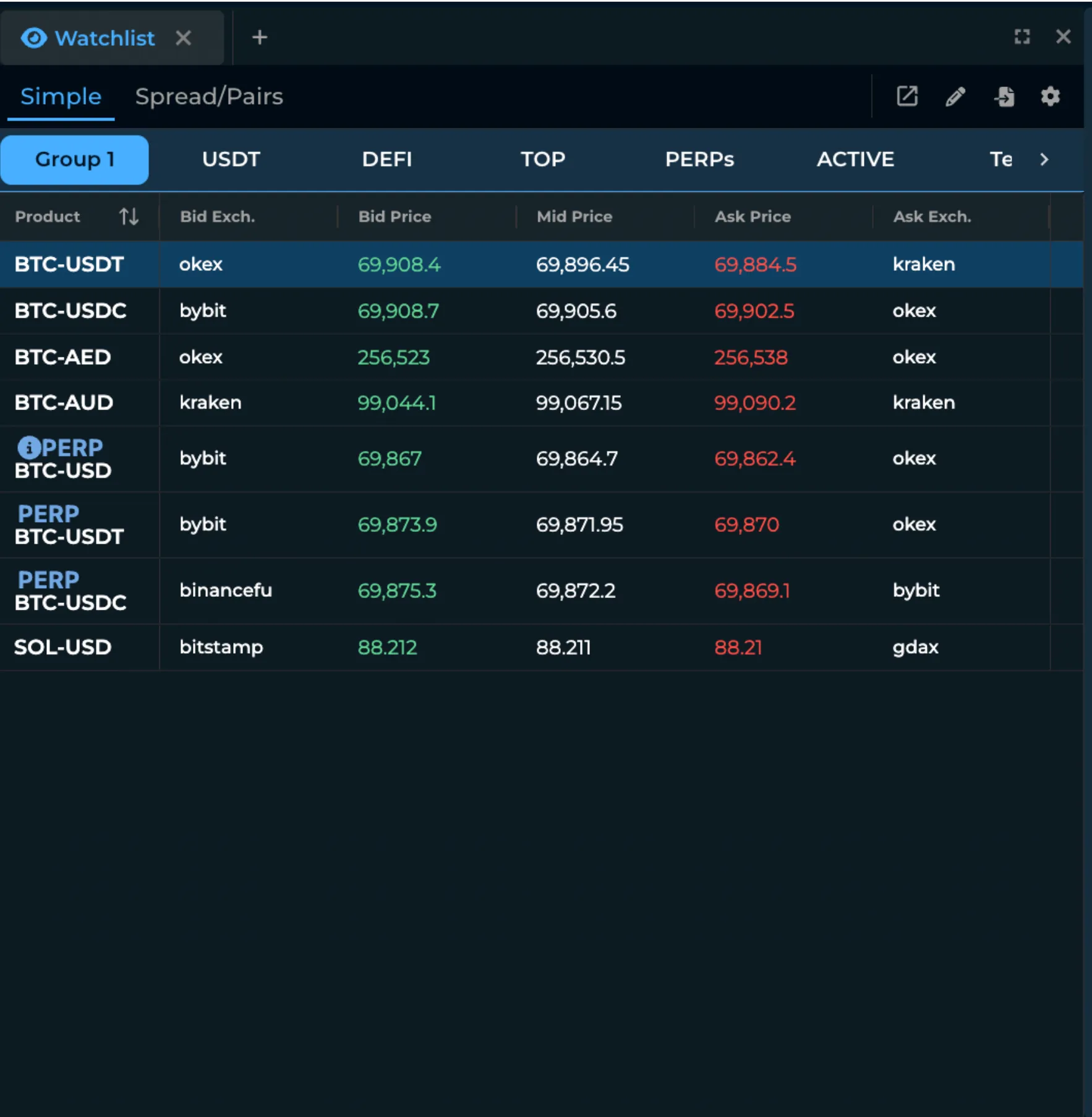Click bid price 69,873.9
The width and height of the screenshot is (1092, 1117).
click(x=397, y=524)
